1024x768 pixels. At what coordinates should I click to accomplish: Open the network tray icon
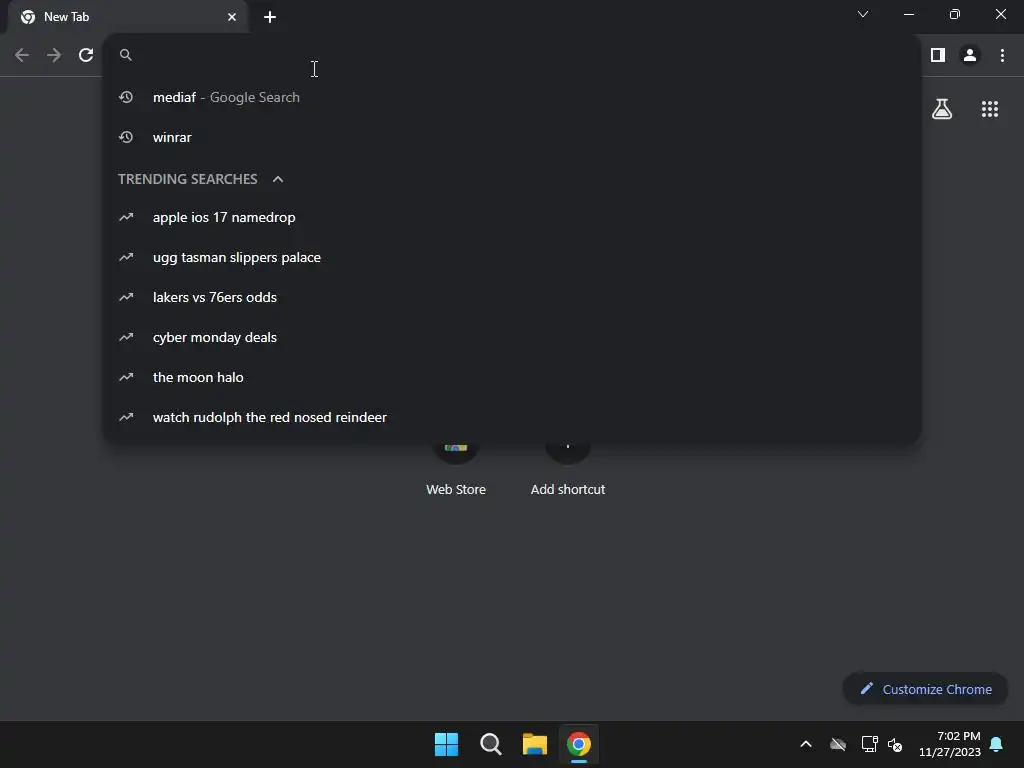[x=869, y=744]
